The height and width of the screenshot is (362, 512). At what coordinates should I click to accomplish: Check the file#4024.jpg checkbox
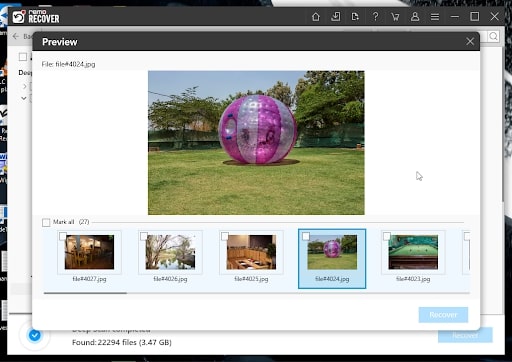click(306, 236)
